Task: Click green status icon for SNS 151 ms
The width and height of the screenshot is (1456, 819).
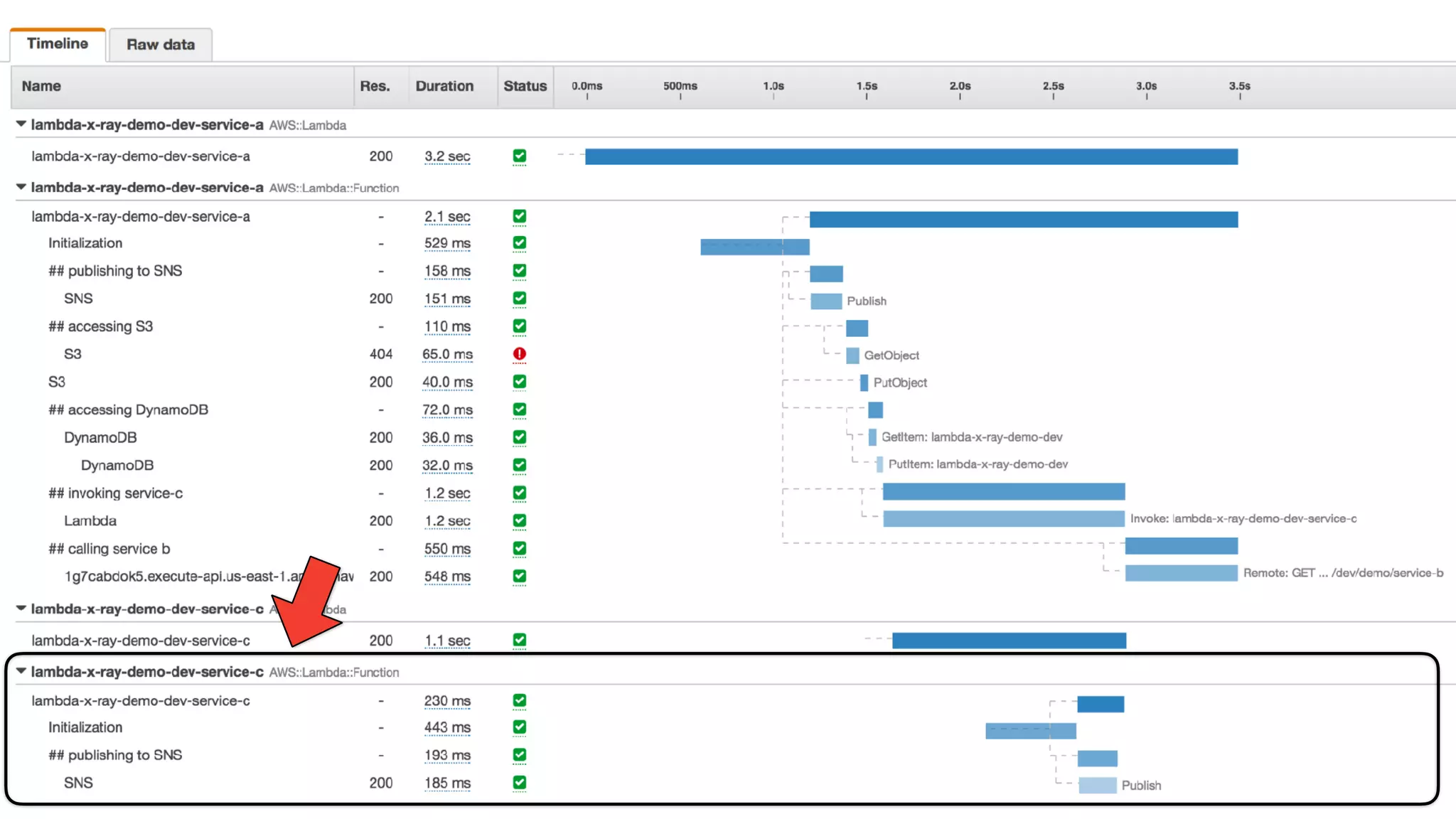Action: pos(520,299)
